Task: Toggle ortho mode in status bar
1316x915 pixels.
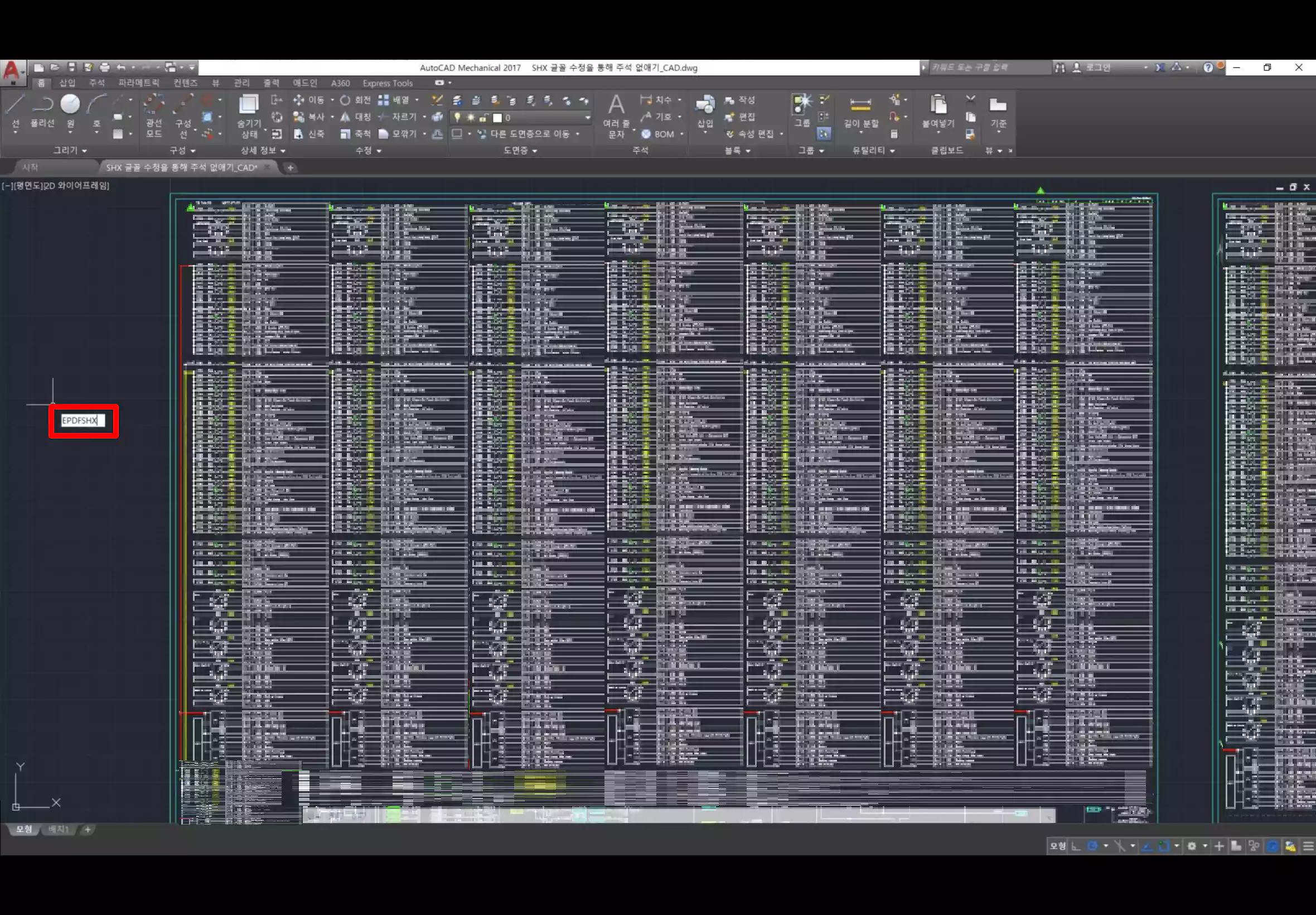Action: [x=1077, y=846]
